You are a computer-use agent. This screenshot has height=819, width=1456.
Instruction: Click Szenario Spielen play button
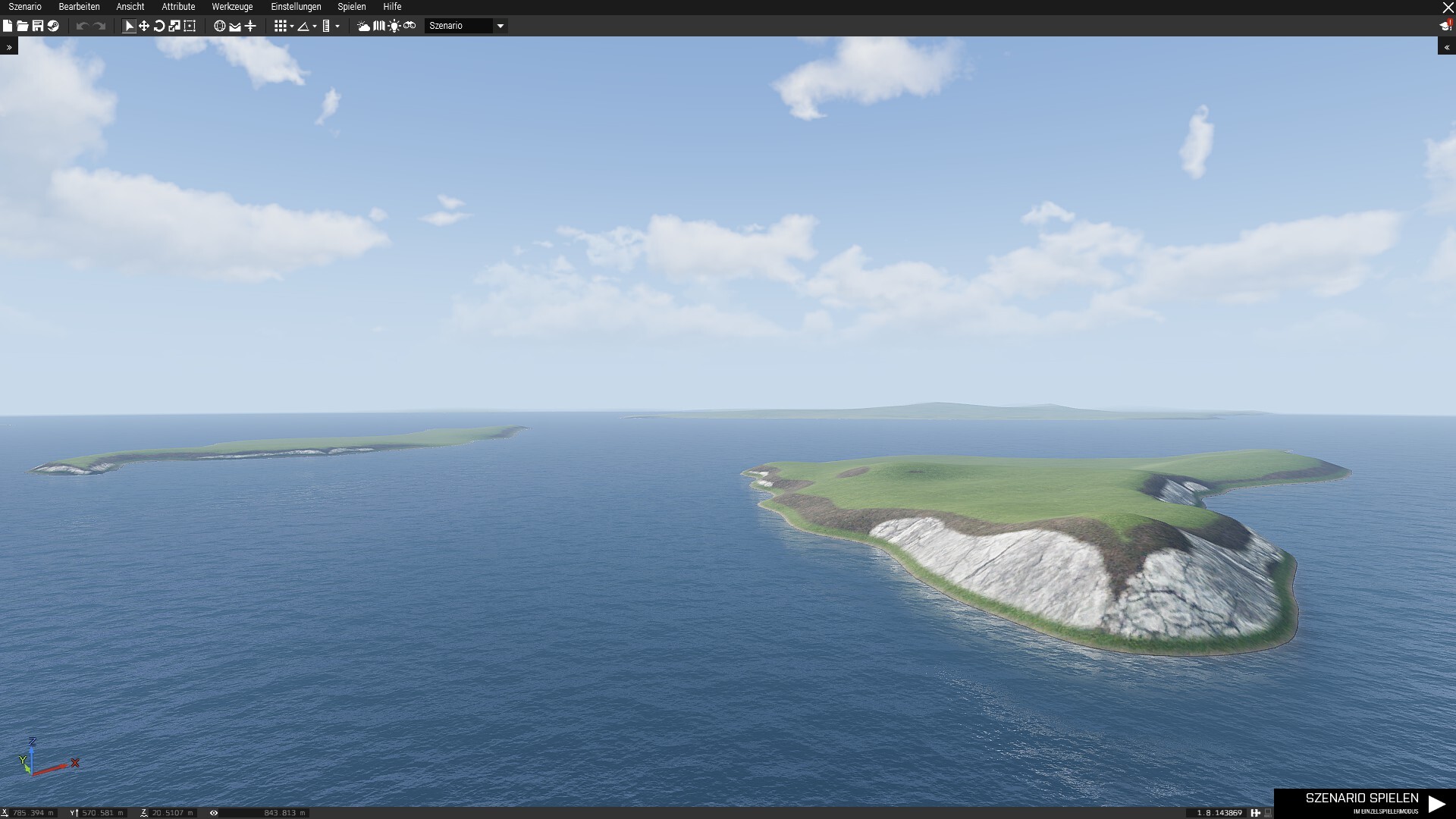pos(1365,803)
